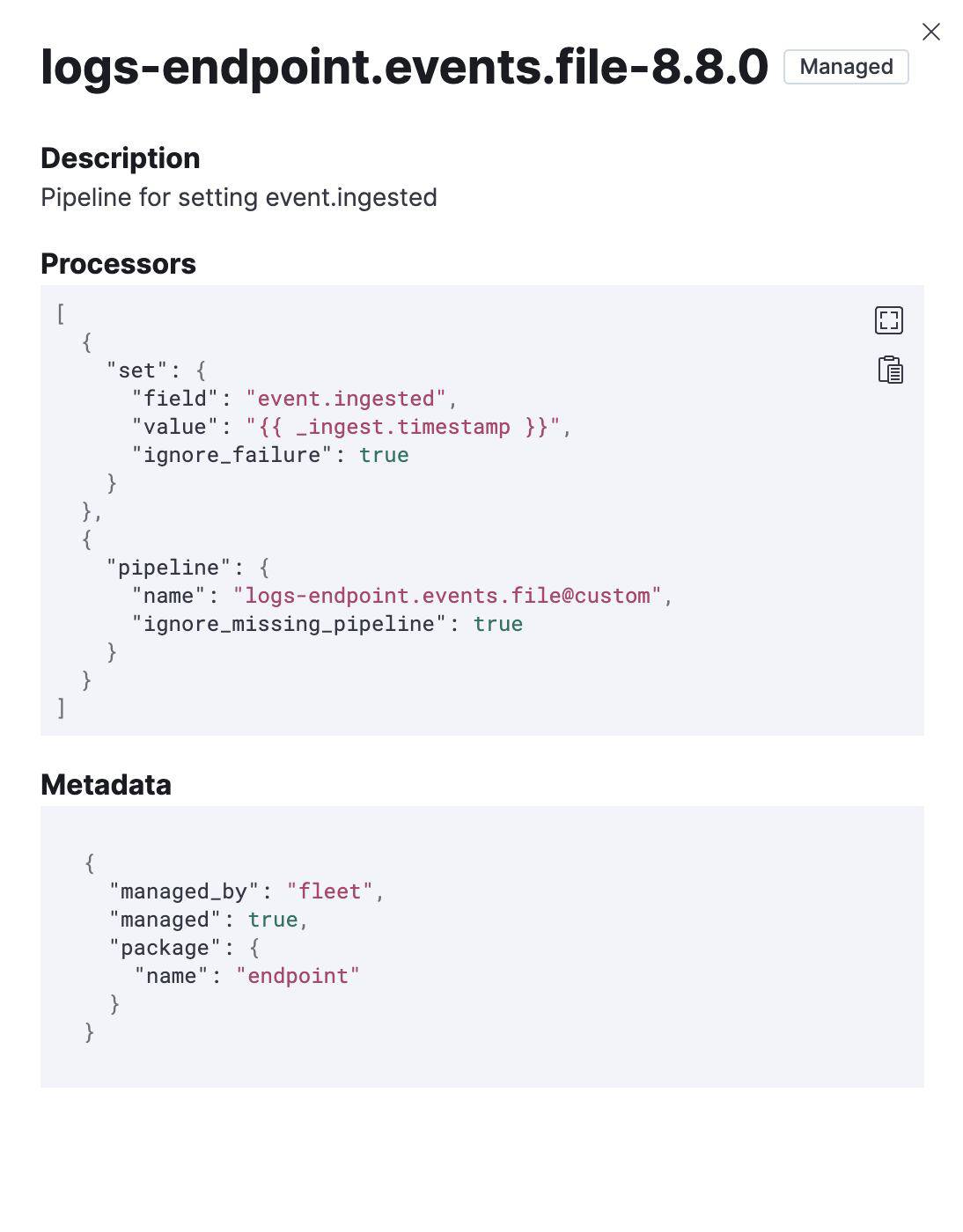This screenshot has height=1232, width=963.
Task: Click the Processors section heading
Action: pos(118,263)
